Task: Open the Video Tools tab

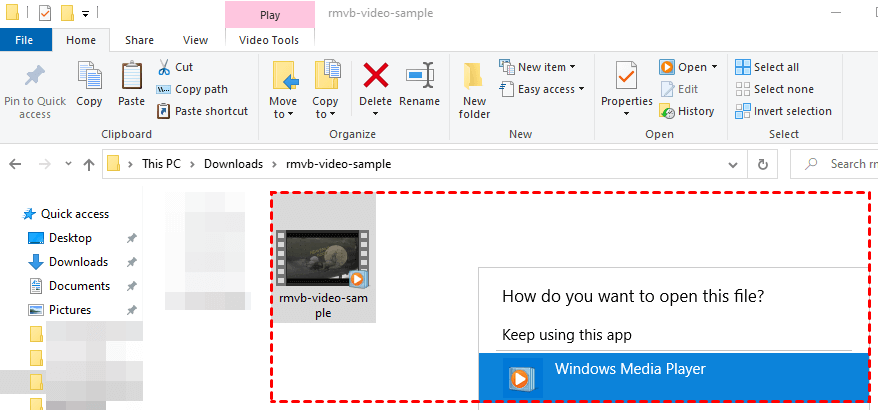Action: [269, 40]
